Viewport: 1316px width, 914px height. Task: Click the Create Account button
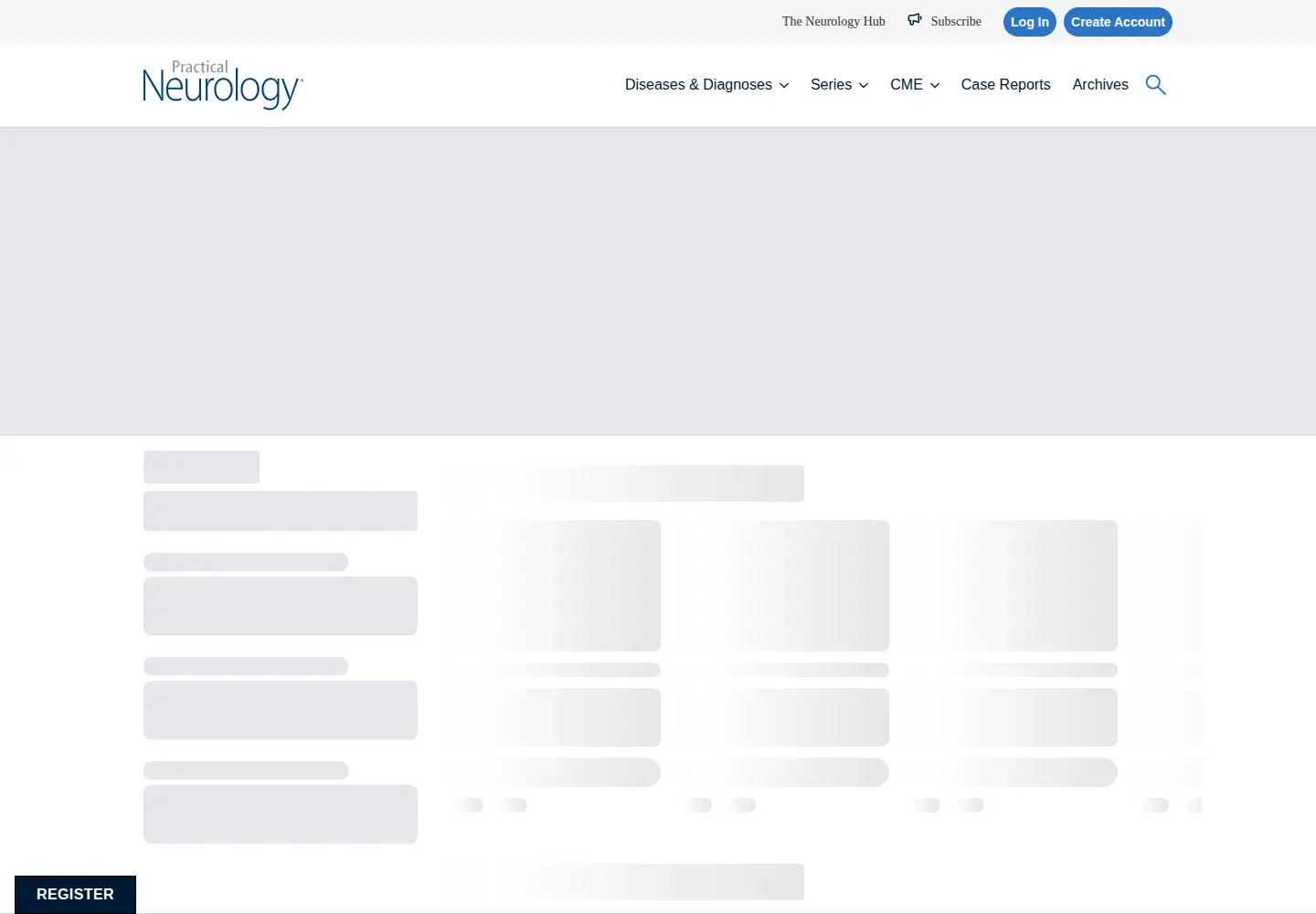(1118, 22)
